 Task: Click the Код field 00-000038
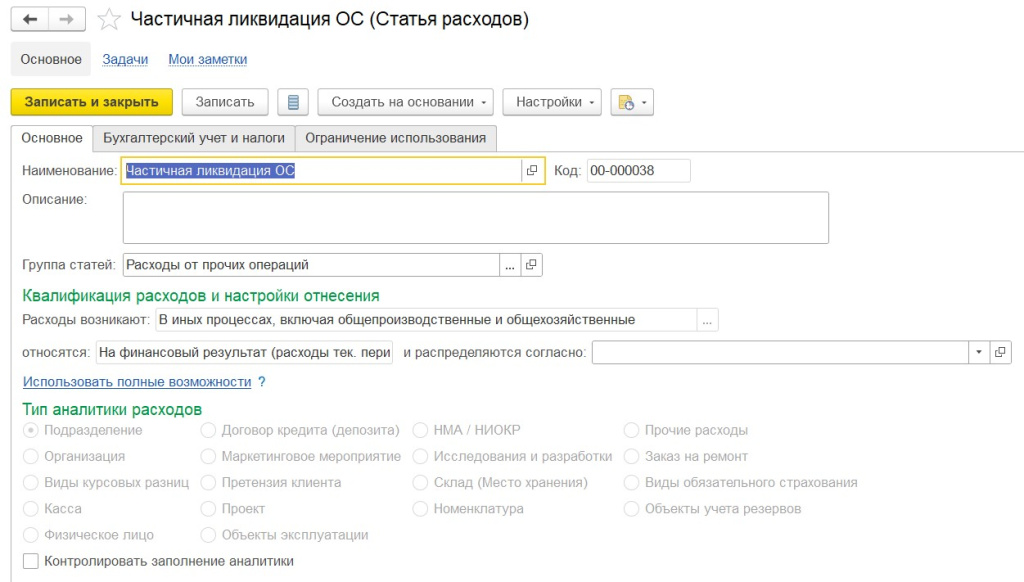click(639, 170)
